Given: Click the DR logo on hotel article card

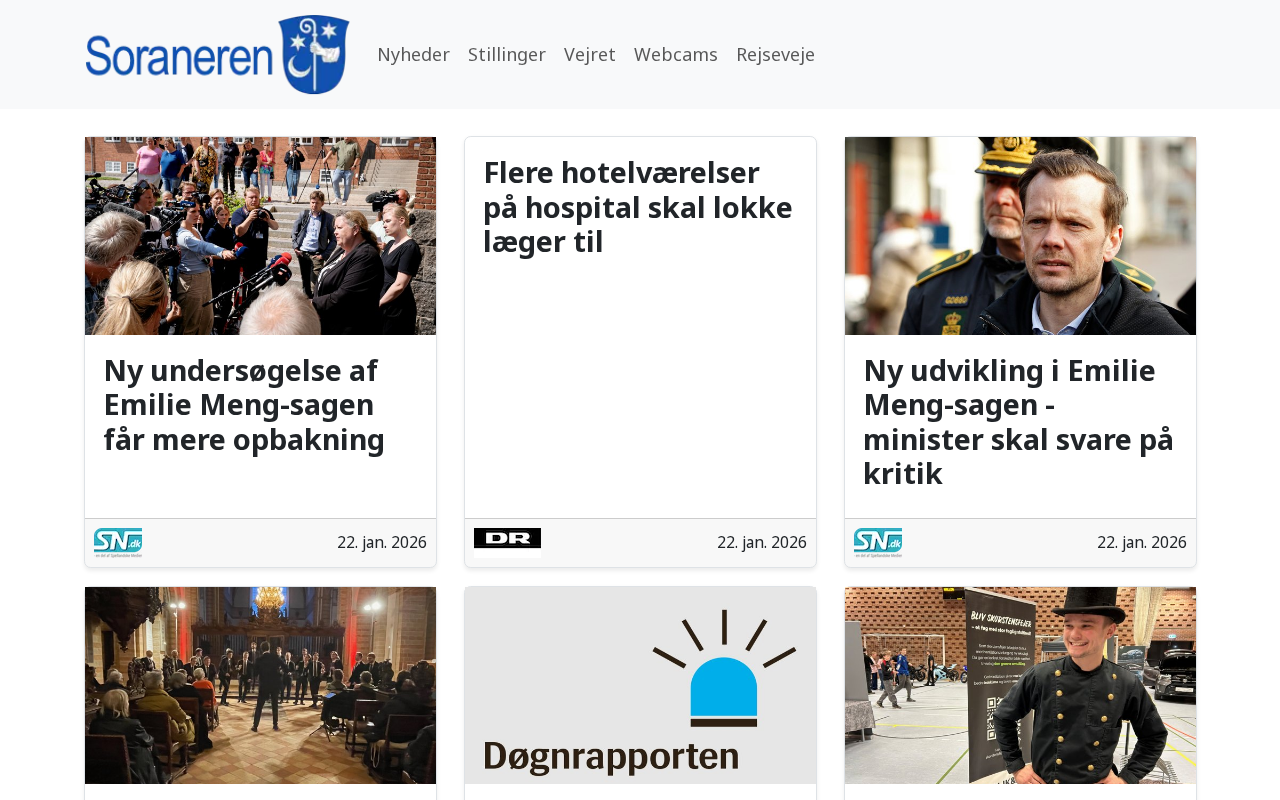Looking at the screenshot, I should tap(507, 538).
